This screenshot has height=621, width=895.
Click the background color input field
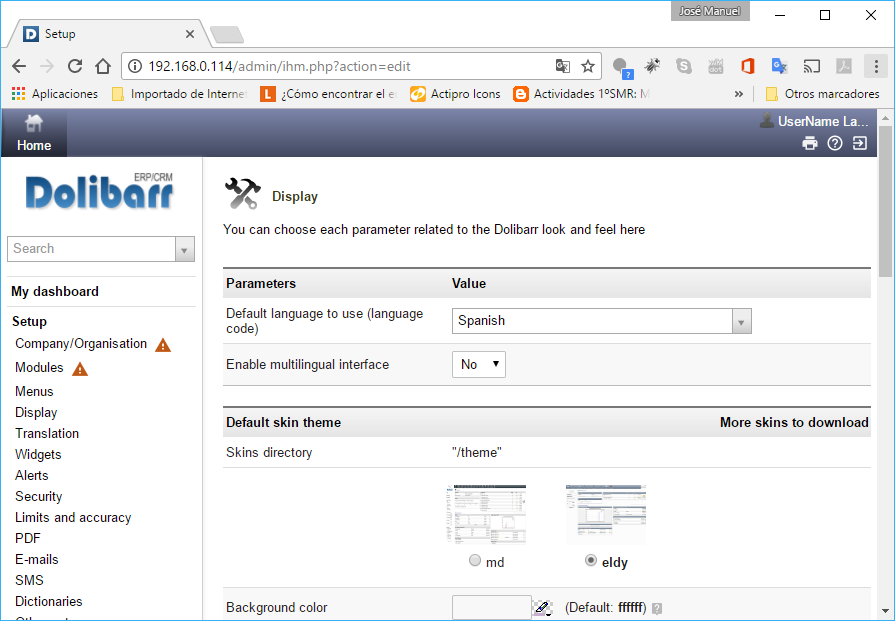491,607
